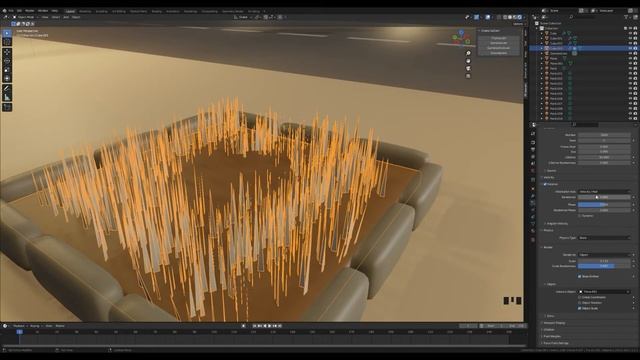Open the Render properties tab
This screenshot has width=640, height=360.
click(x=533, y=142)
